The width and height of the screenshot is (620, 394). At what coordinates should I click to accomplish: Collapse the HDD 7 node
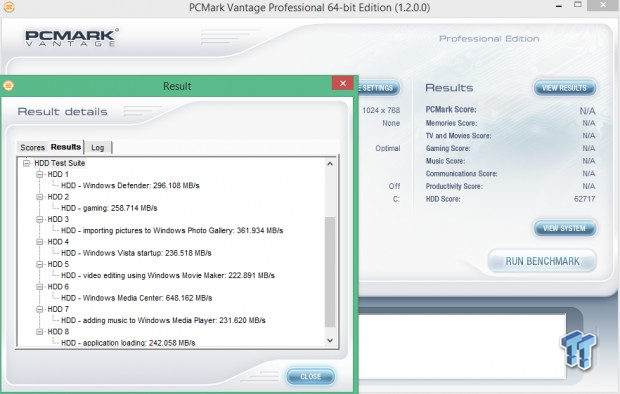click(x=40, y=309)
